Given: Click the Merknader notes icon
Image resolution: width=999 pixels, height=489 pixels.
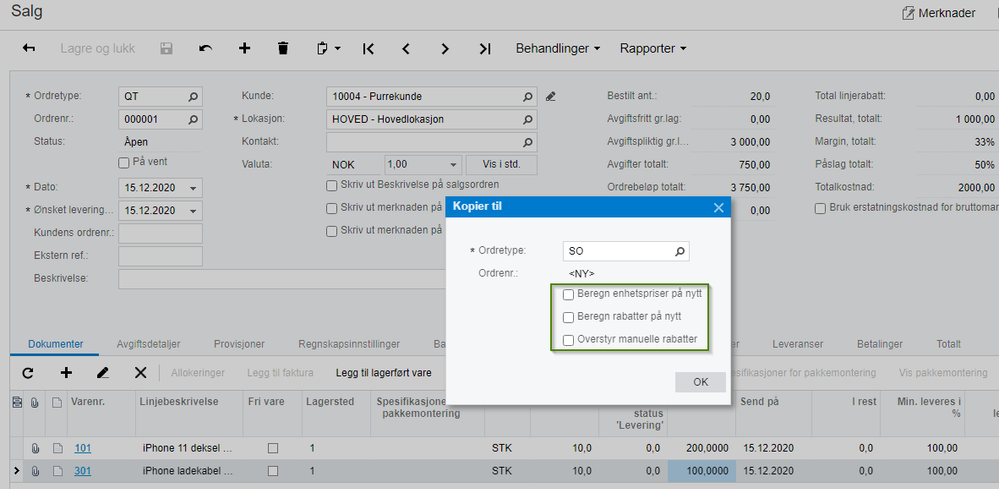Looking at the screenshot, I should 908,13.
